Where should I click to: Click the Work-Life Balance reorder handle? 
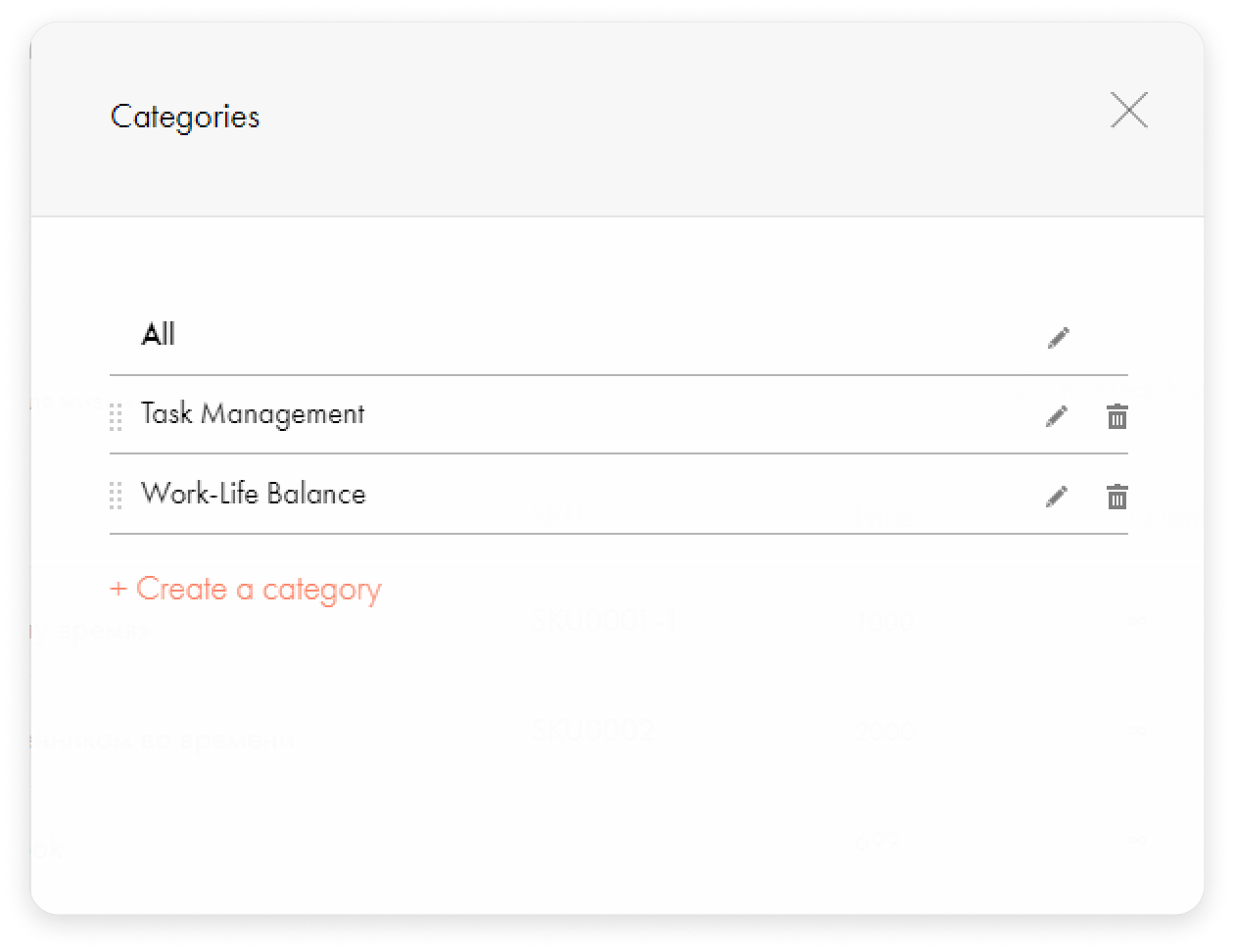(116, 496)
